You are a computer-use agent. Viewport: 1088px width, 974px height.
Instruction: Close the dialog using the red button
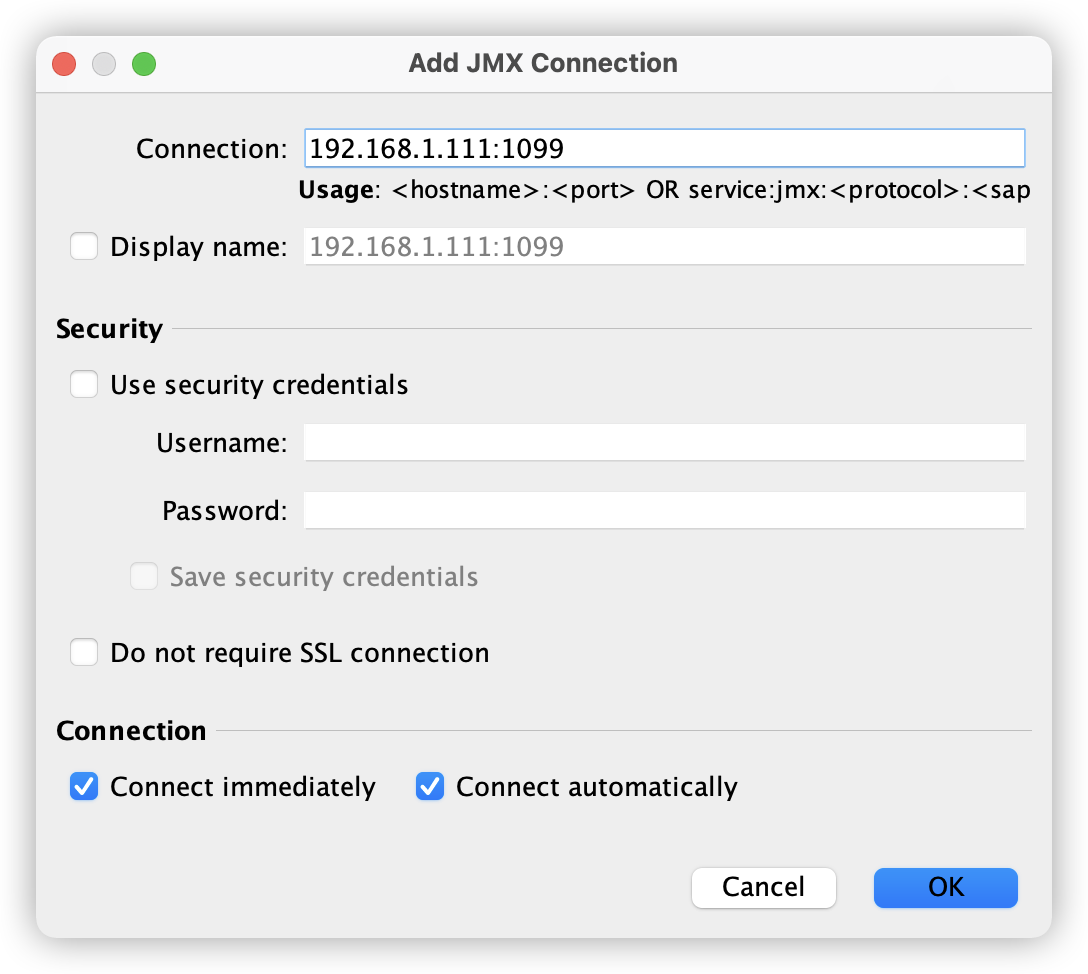65,64
